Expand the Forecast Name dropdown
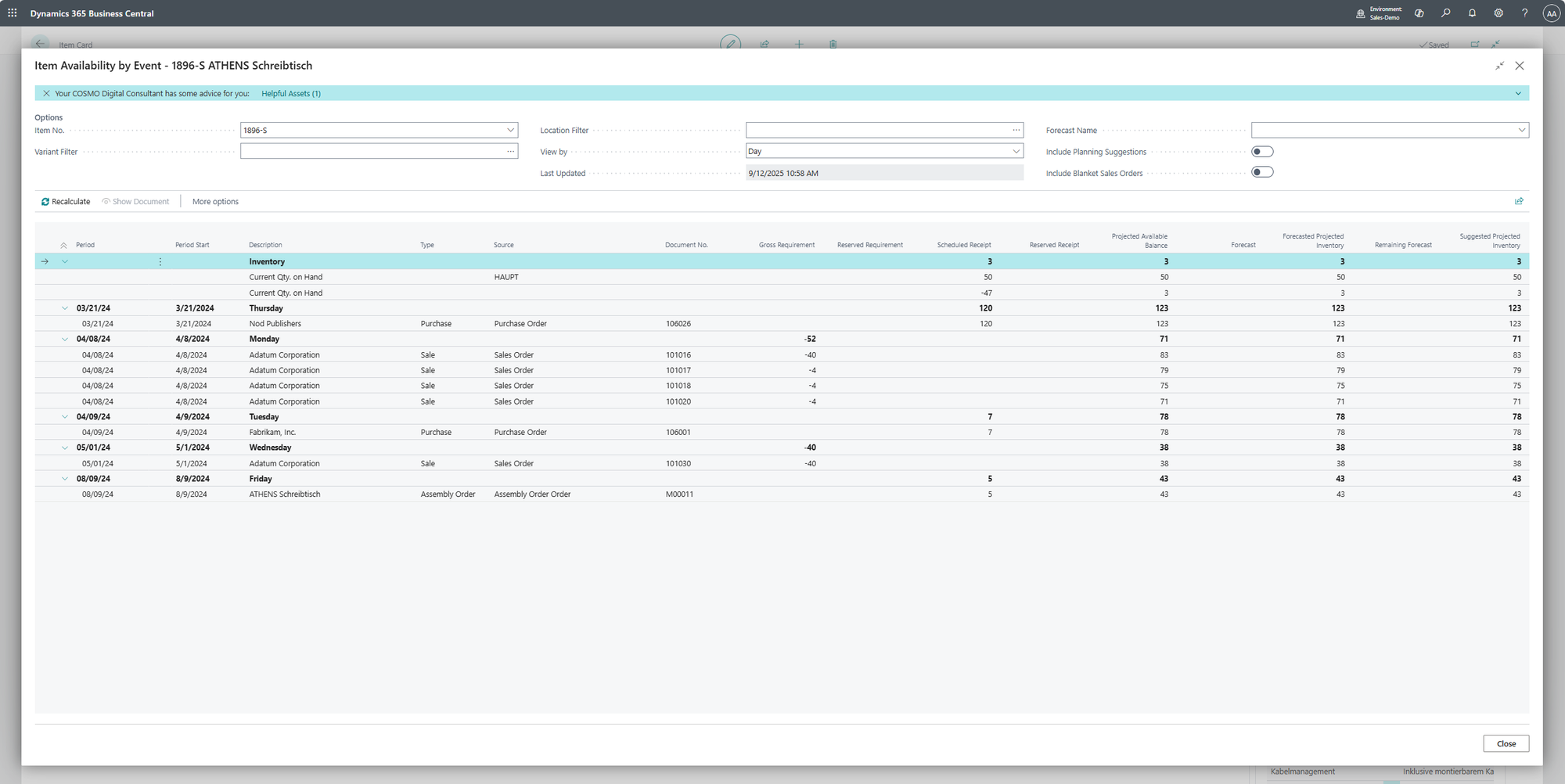 tap(1521, 130)
